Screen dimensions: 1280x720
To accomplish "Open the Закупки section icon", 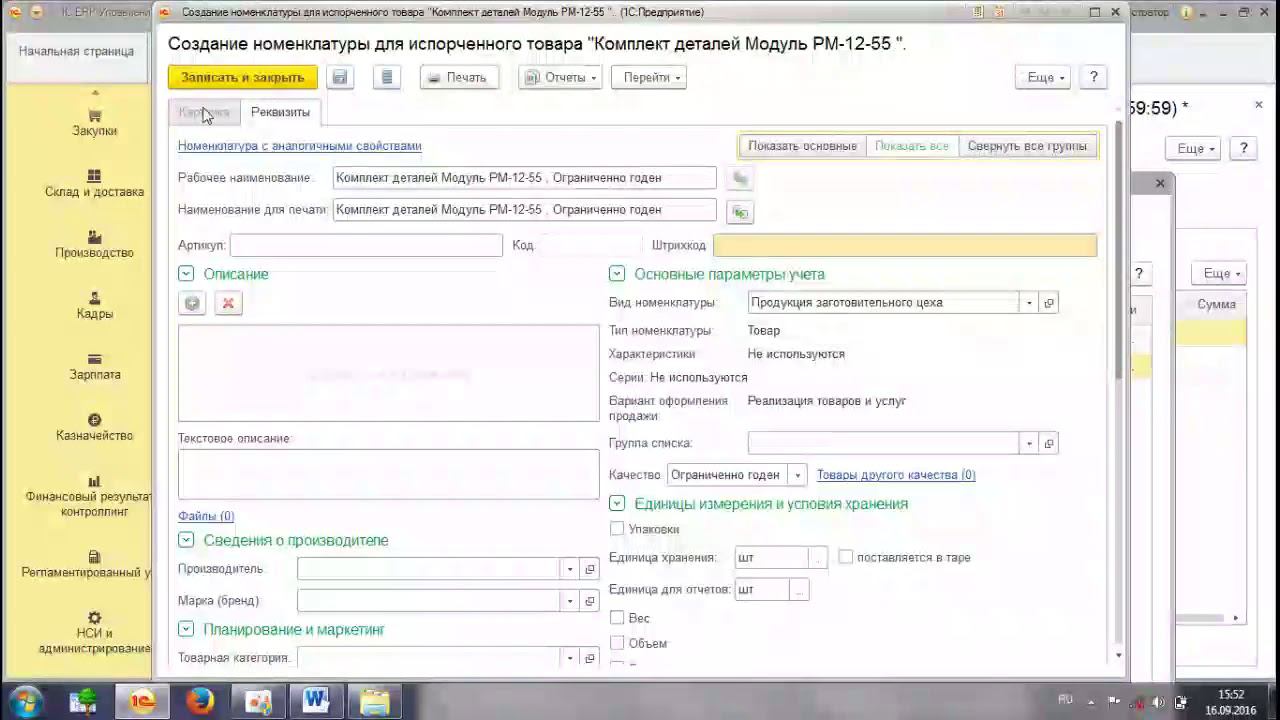I will pos(94,116).
